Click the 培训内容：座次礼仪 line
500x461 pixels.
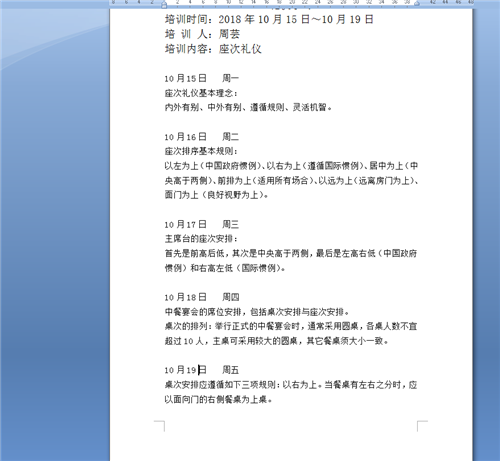tap(213, 49)
